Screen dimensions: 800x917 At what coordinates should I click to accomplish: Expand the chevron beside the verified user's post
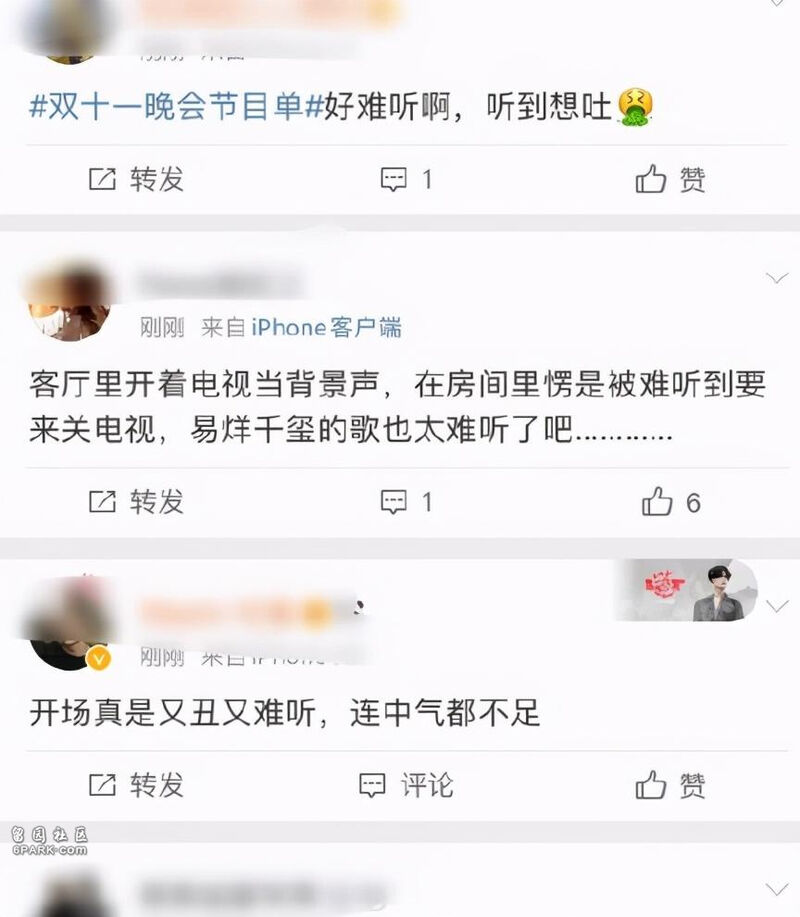777,606
